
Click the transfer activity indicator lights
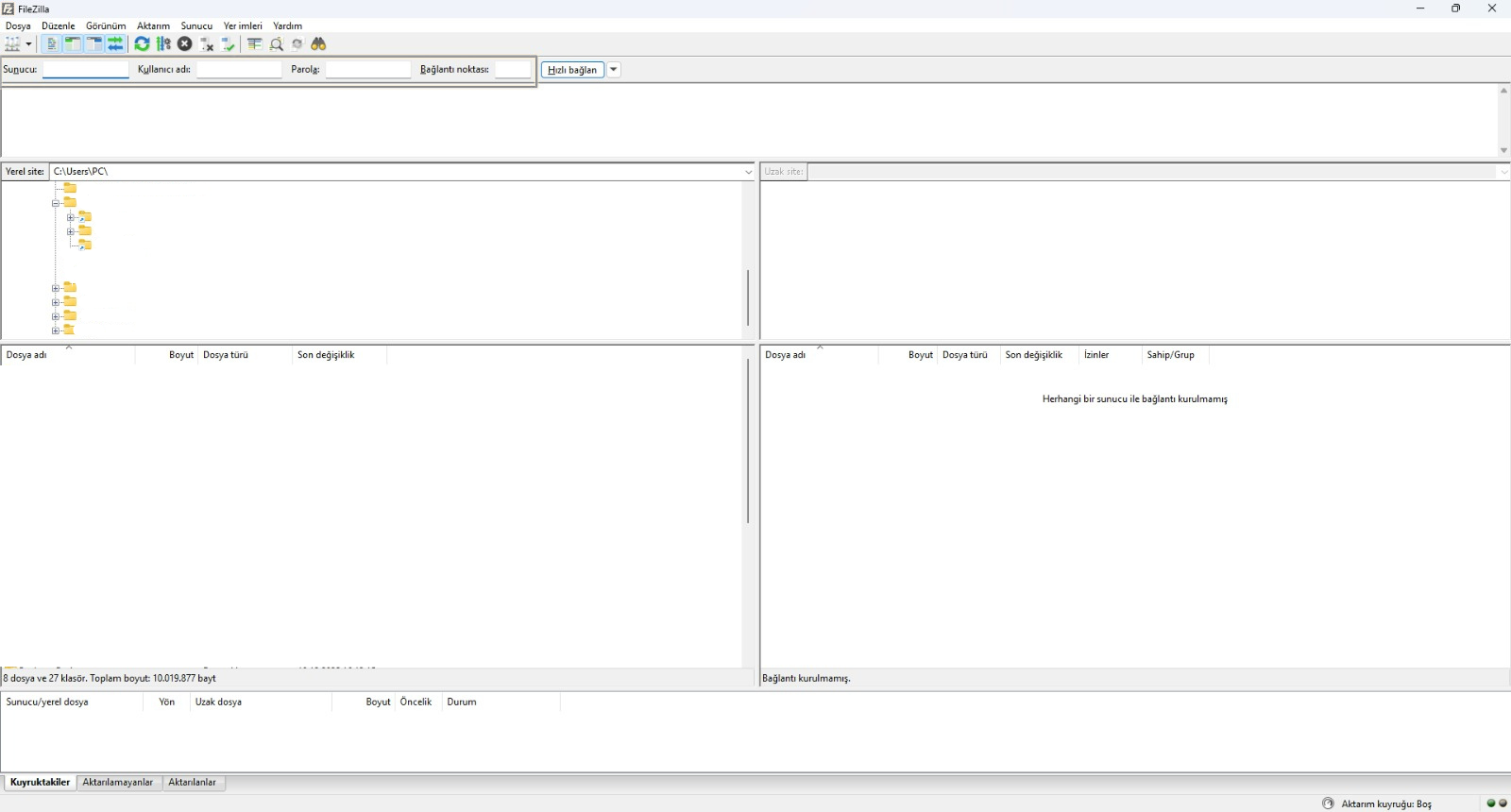pos(1497,804)
